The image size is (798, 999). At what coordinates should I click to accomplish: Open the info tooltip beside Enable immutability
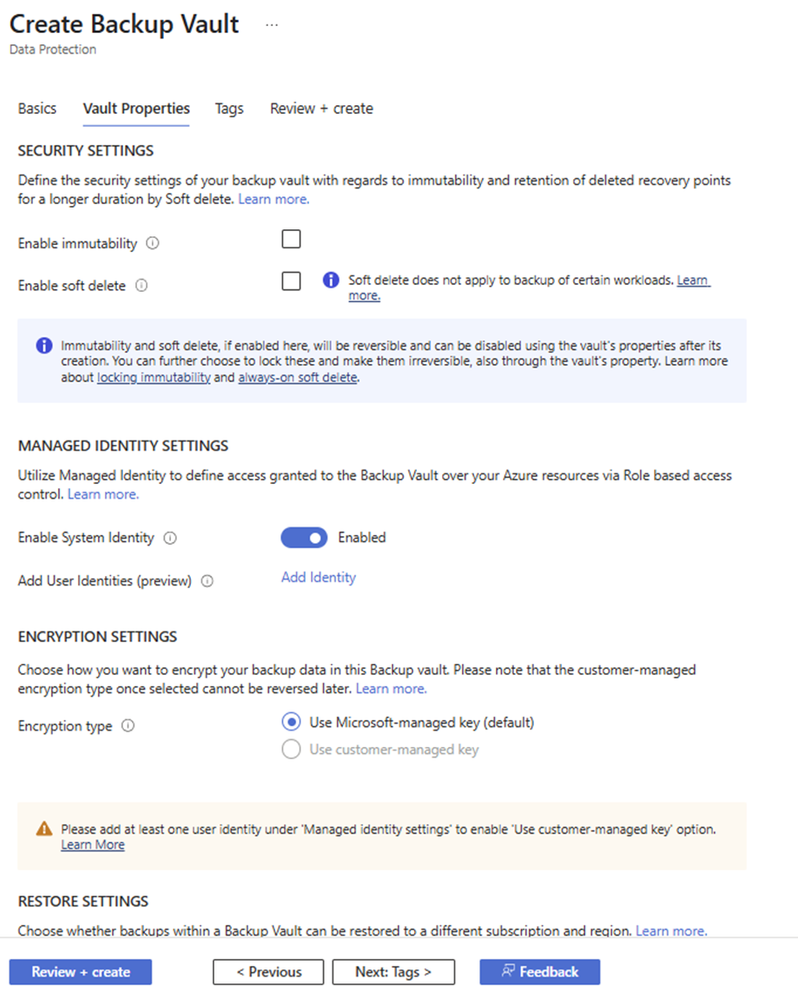pos(151,243)
